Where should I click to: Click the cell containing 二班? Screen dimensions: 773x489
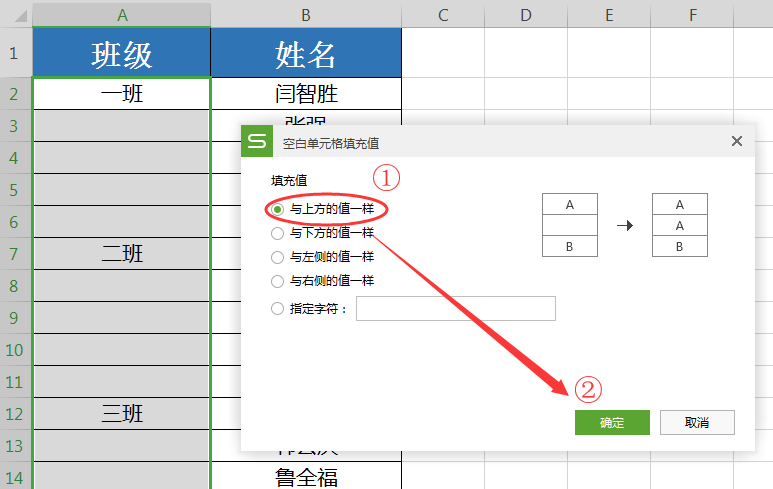(122, 254)
